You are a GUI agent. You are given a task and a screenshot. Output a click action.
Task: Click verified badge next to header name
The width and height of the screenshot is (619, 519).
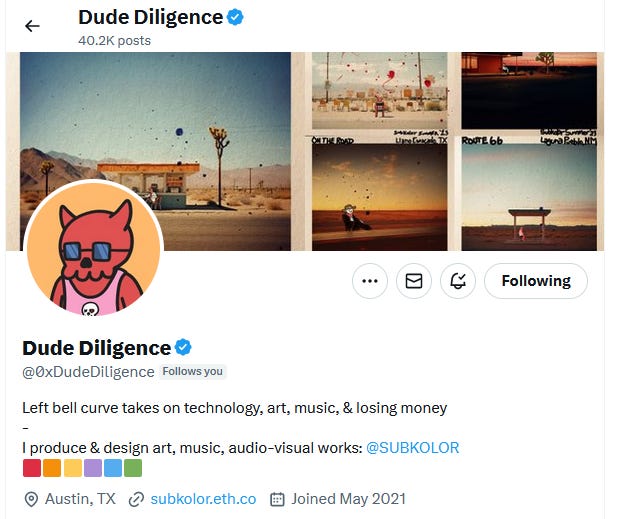click(x=235, y=17)
